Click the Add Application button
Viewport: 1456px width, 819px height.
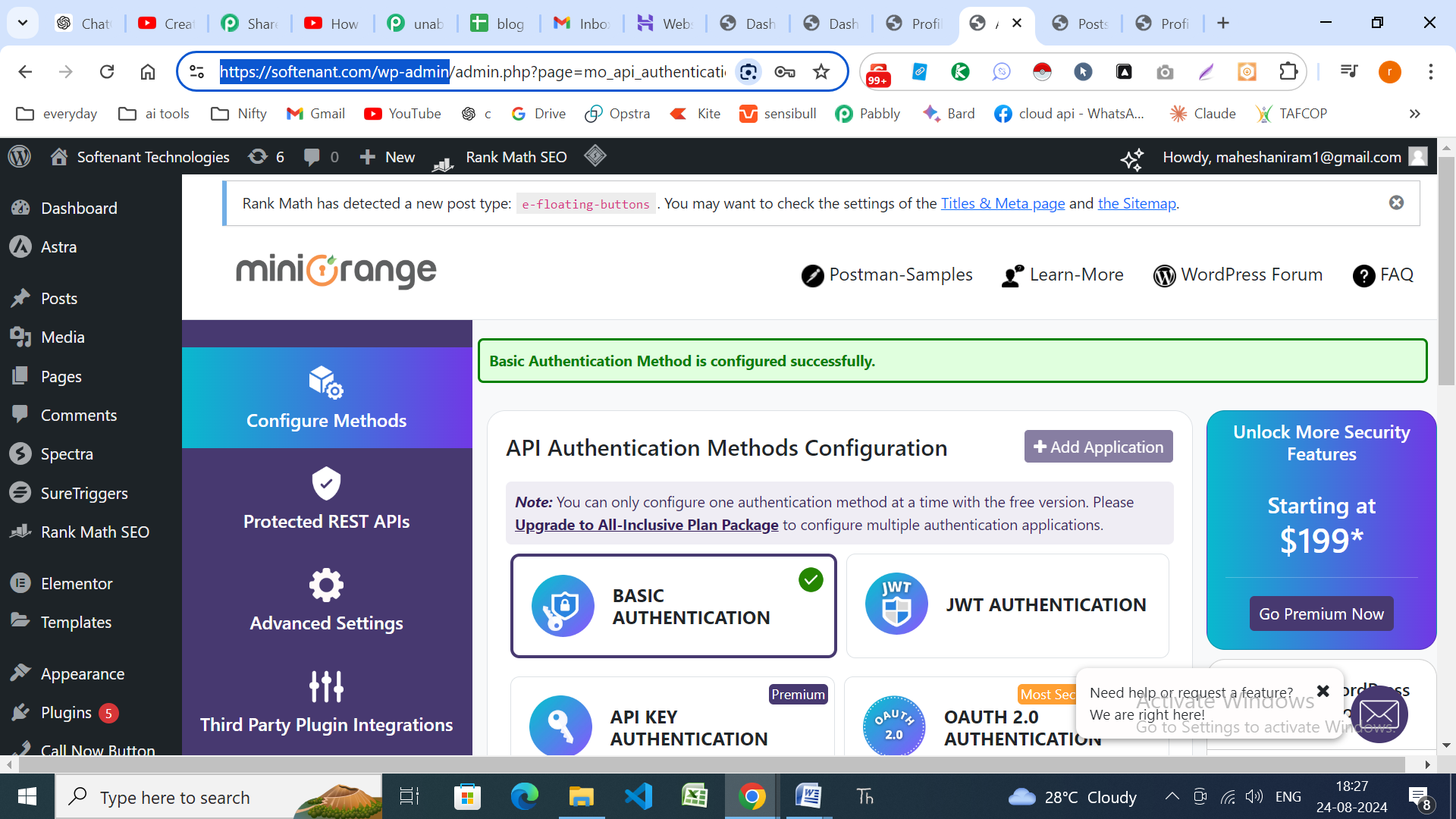pyautogui.click(x=1098, y=447)
